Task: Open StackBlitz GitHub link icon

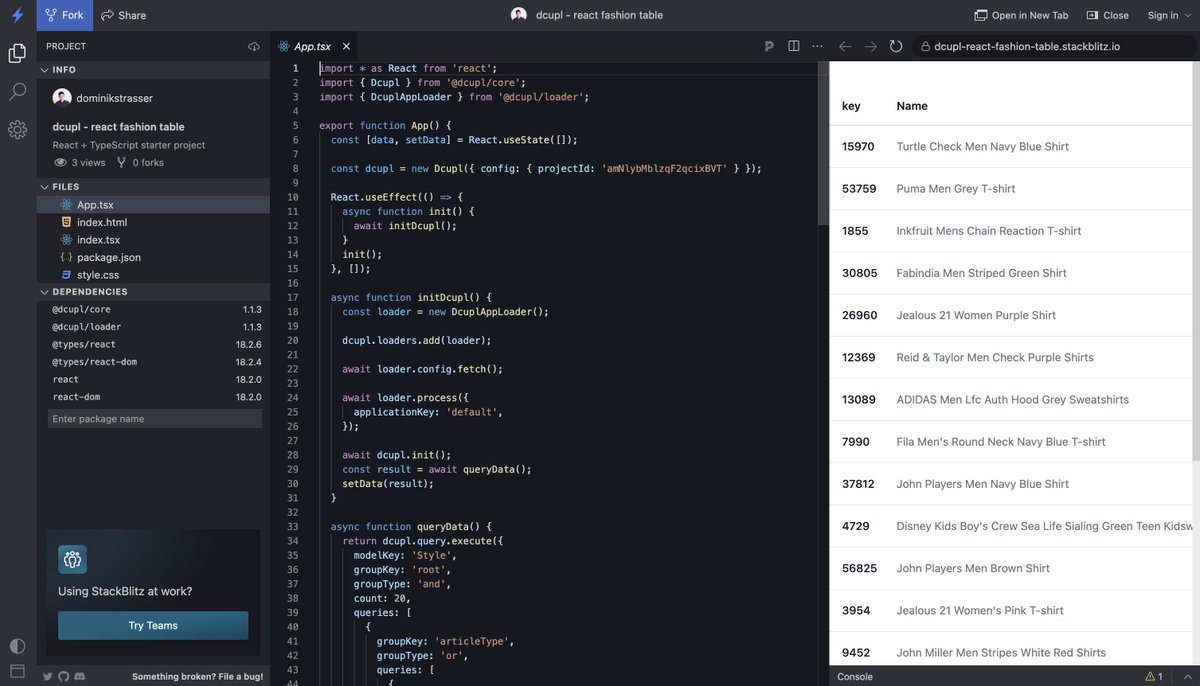Action: pyautogui.click(x=63, y=677)
